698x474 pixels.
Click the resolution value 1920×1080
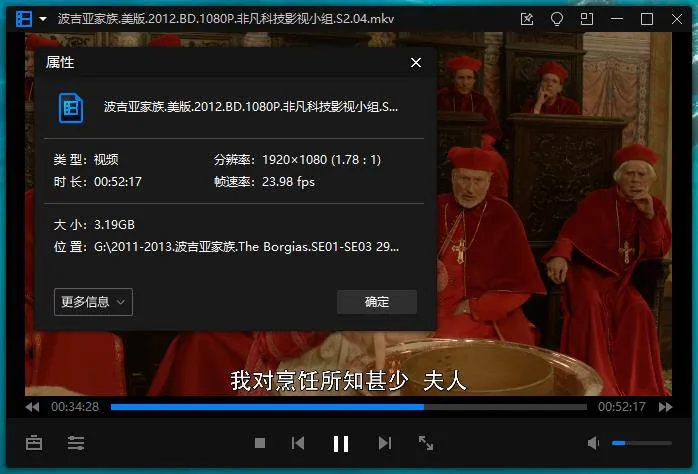[x=321, y=160]
